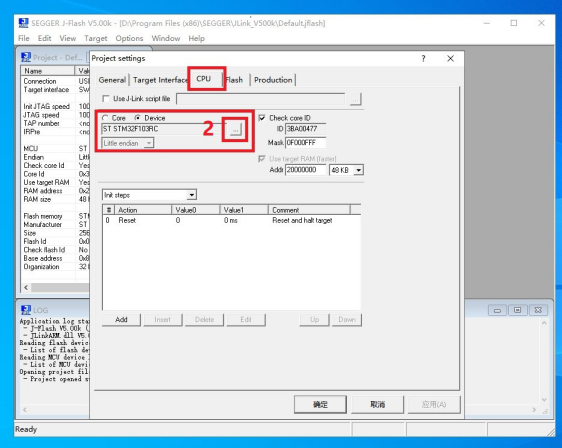Click the Value0 column header
Image resolution: width=562 pixels, height=448 pixels.
click(196, 210)
